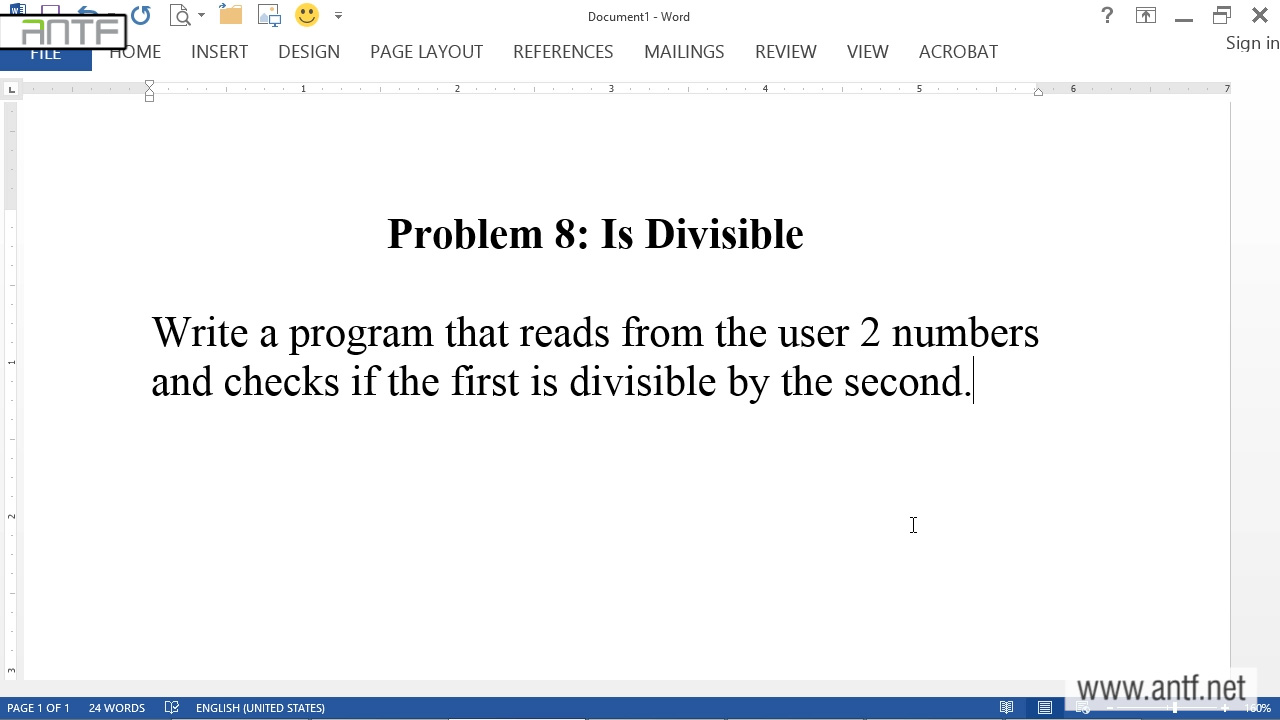Click the zoom slider handle

tap(1175, 708)
